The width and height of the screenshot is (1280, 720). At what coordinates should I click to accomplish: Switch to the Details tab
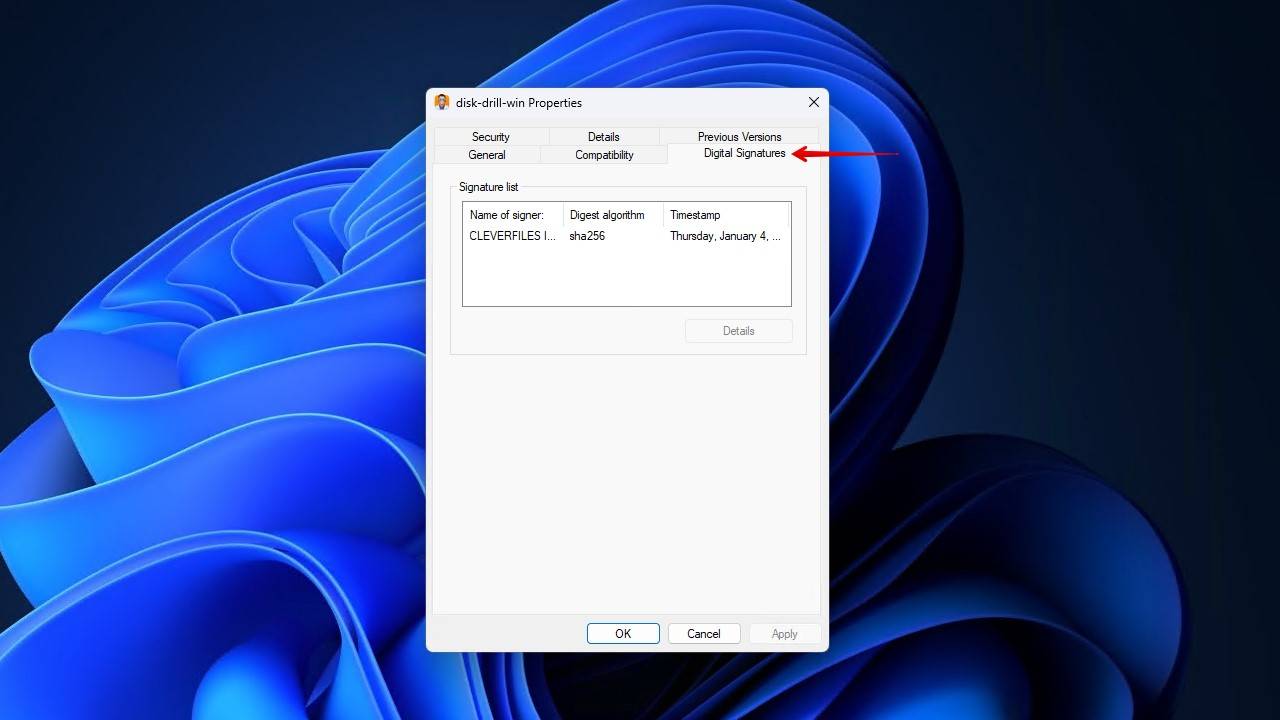[x=603, y=137]
